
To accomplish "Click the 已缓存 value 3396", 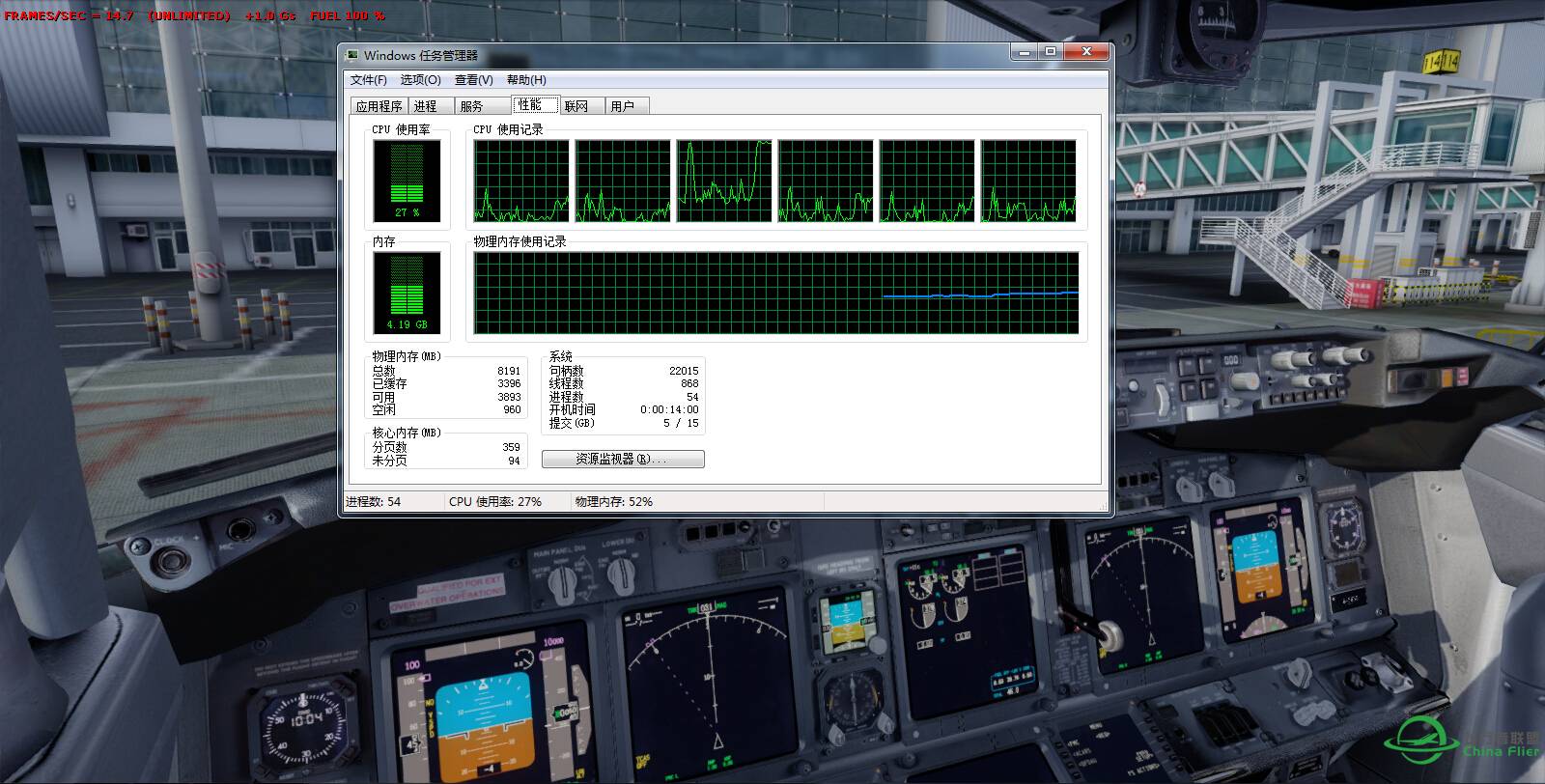I will [509, 383].
